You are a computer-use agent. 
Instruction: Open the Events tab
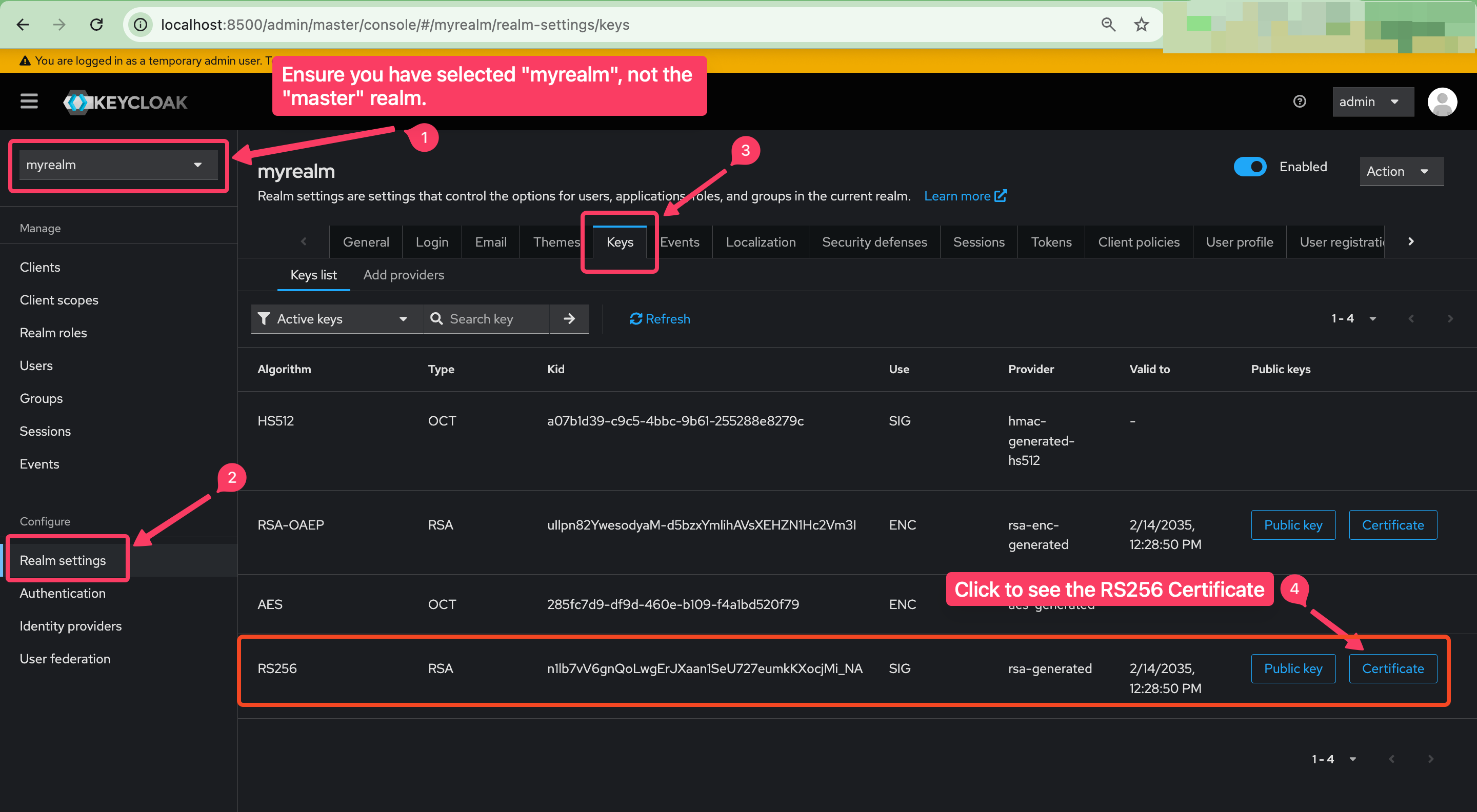pyautogui.click(x=680, y=242)
